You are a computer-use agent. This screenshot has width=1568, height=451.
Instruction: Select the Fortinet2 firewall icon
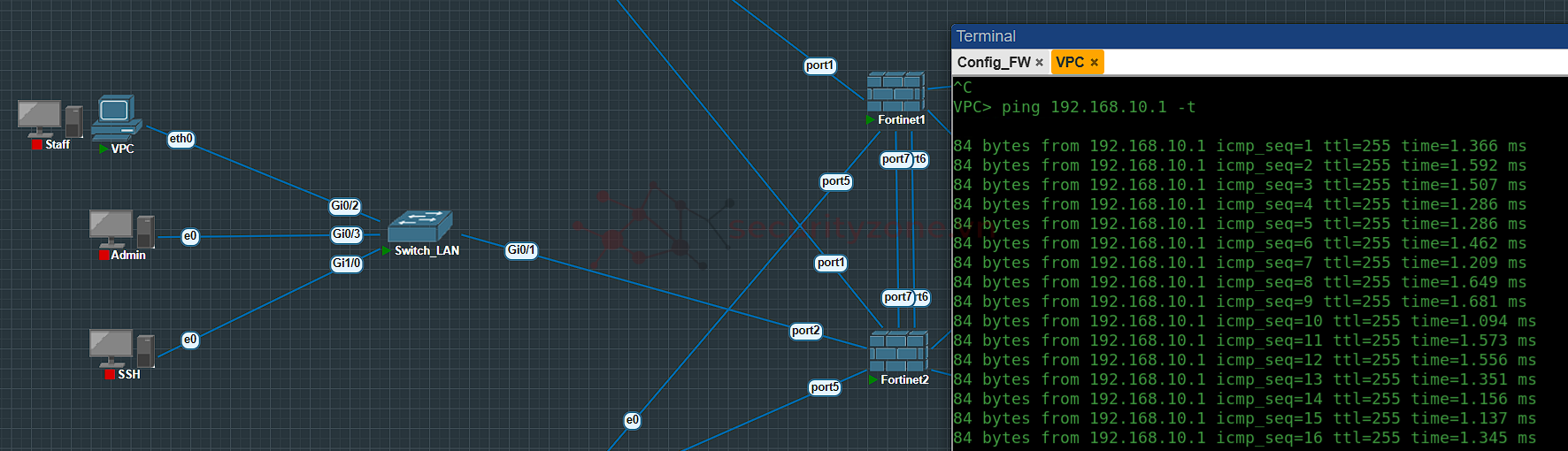click(898, 351)
